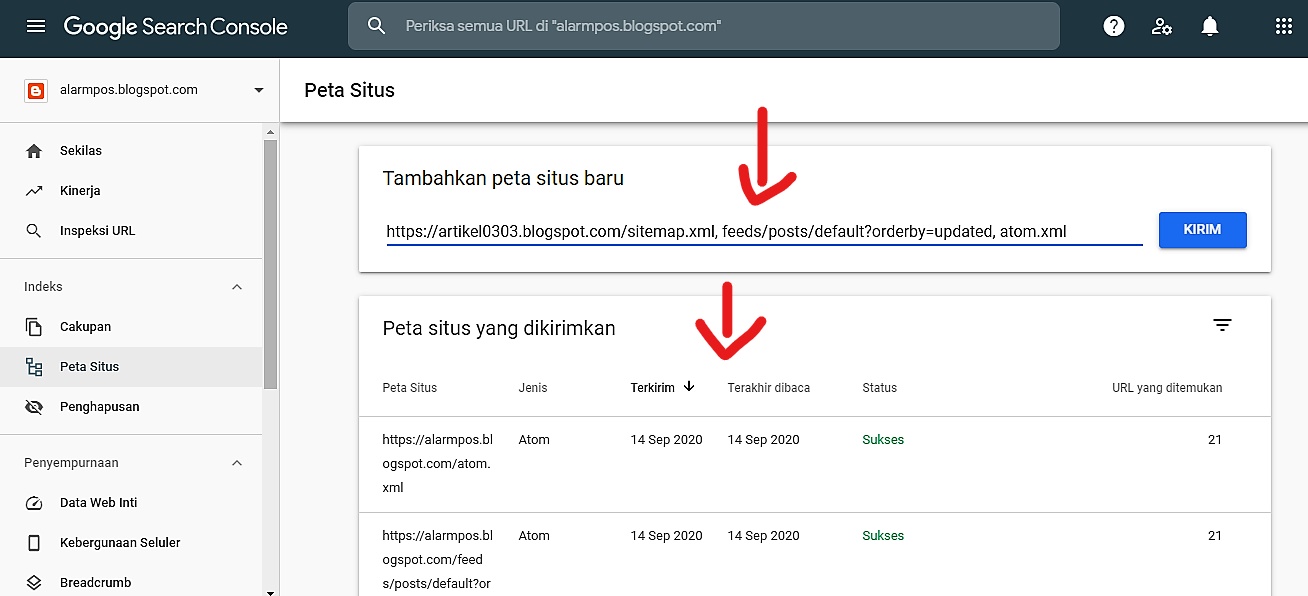Open user and permission settings icon
The height and width of the screenshot is (596, 1308).
click(x=1162, y=27)
